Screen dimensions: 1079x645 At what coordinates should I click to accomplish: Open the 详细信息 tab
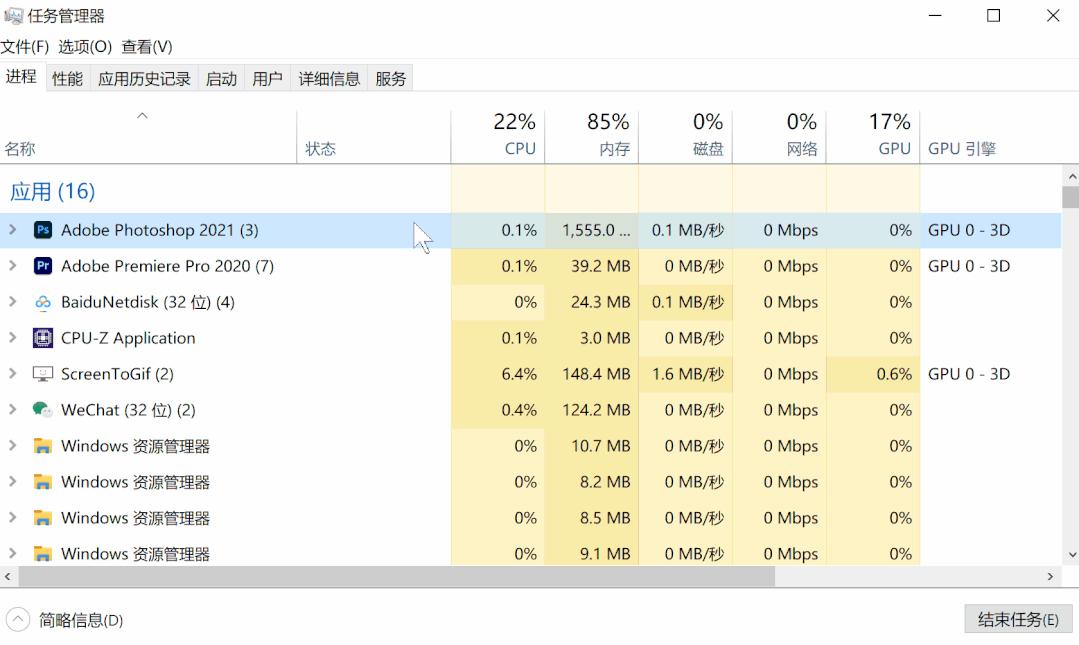(329, 79)
